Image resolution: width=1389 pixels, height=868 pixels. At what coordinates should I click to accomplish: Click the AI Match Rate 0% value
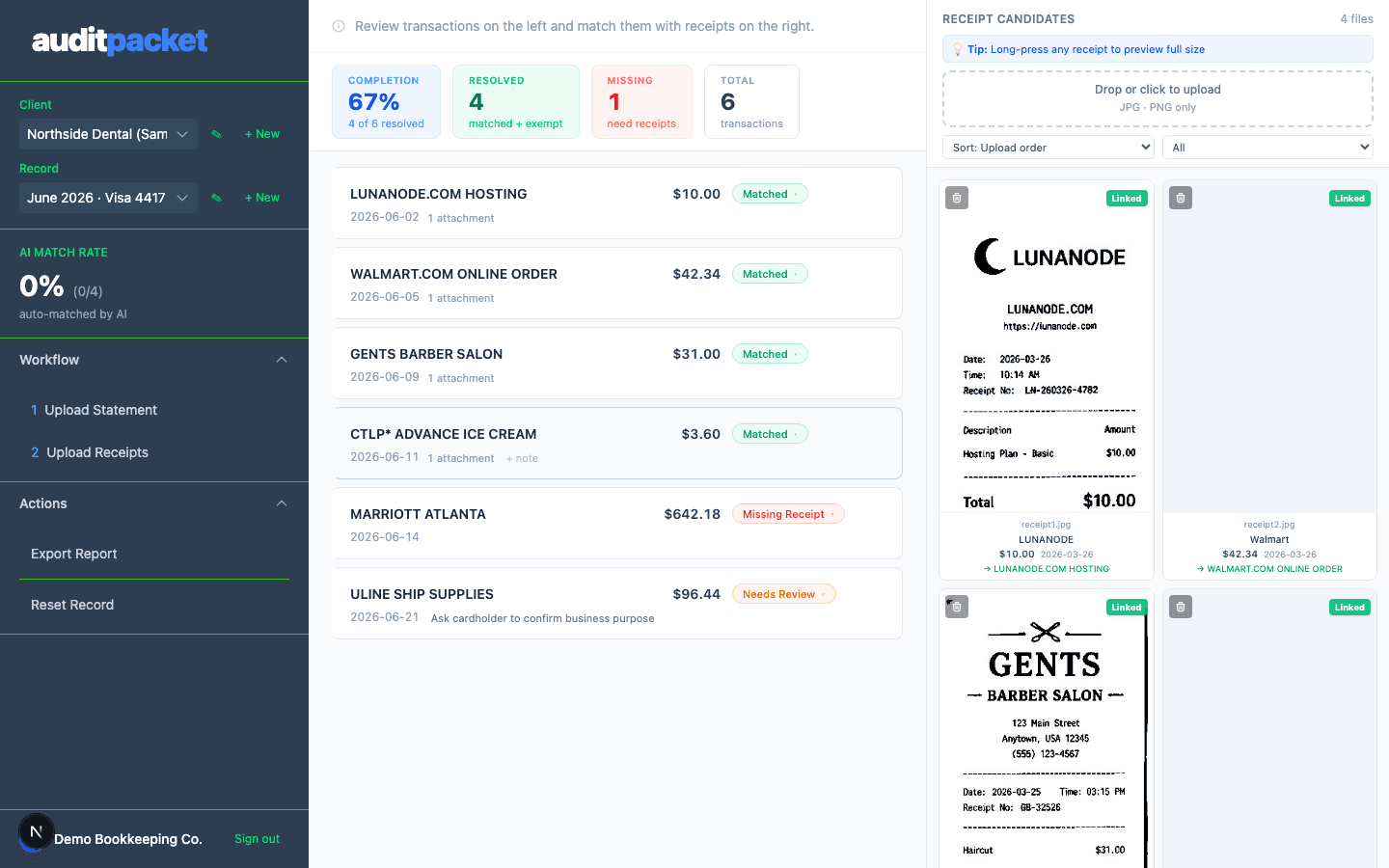(41, 286)
